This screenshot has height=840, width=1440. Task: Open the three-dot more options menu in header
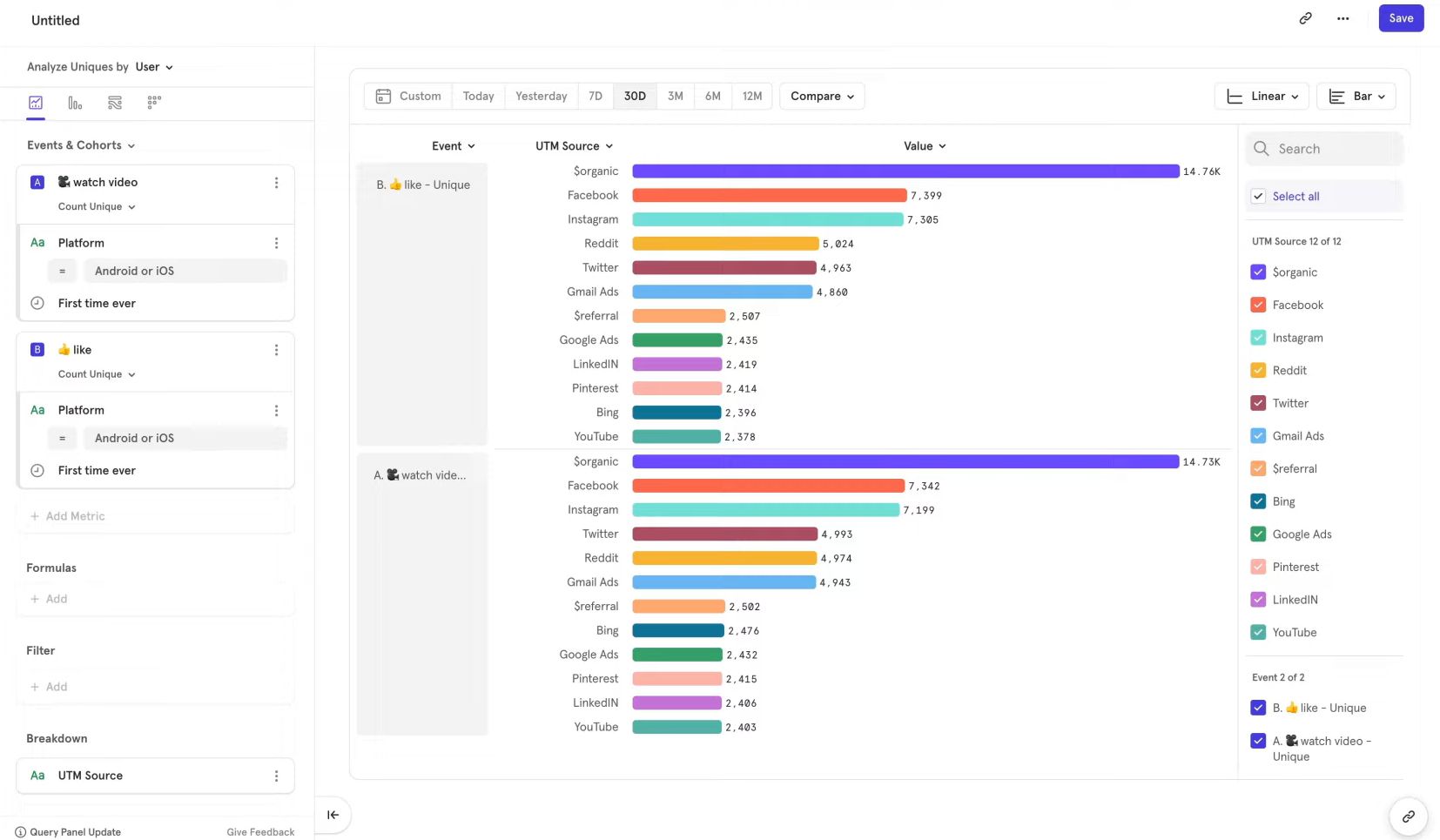tap(1342, 18)
